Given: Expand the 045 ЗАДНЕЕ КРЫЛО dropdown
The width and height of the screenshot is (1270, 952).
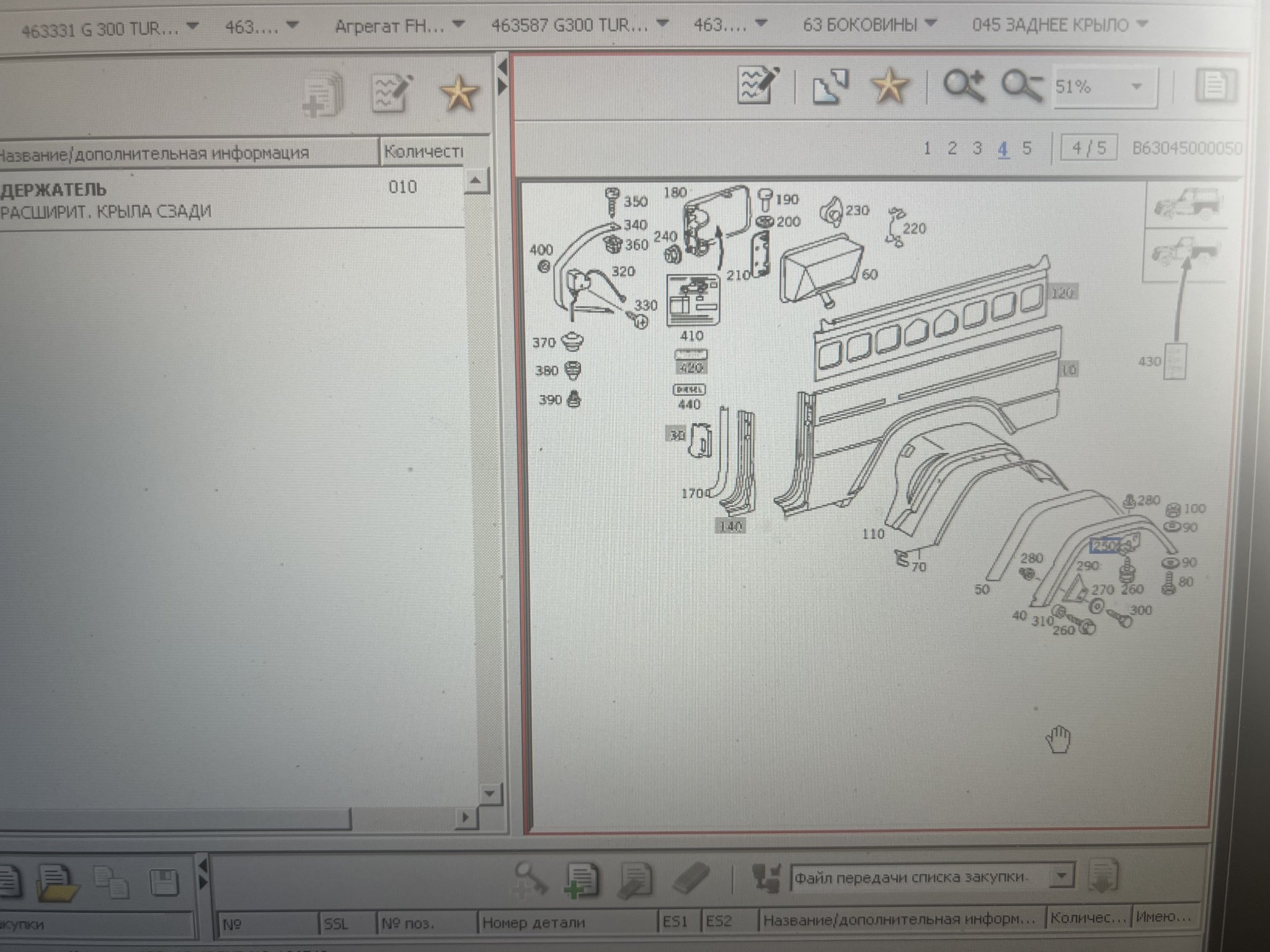Looking at the screenshot, I should (1060, 25).
